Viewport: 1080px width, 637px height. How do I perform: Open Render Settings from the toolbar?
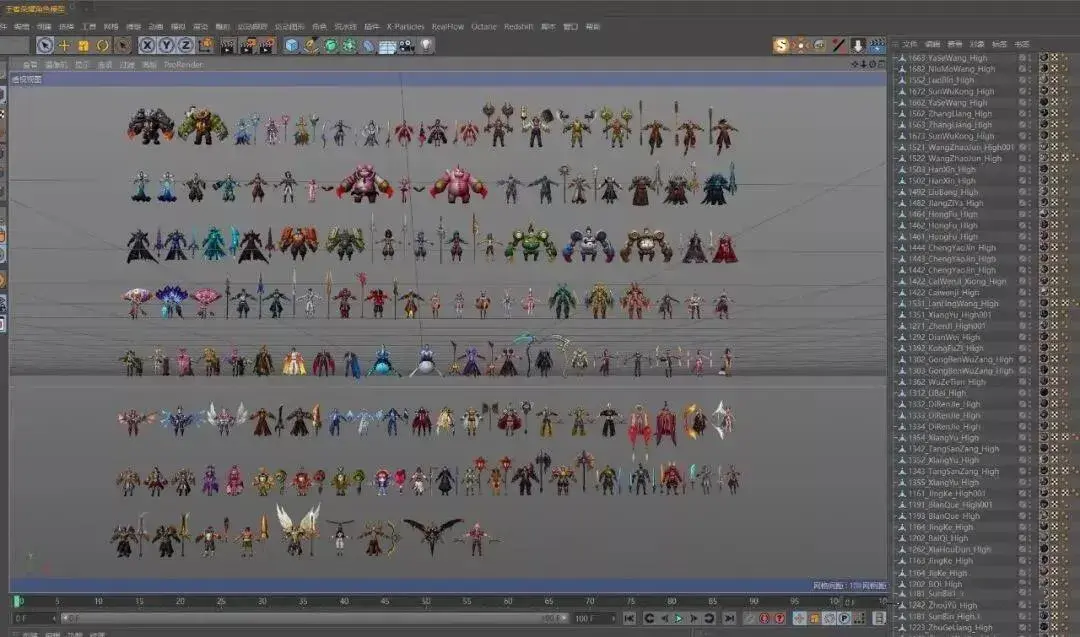pos(266,44)
